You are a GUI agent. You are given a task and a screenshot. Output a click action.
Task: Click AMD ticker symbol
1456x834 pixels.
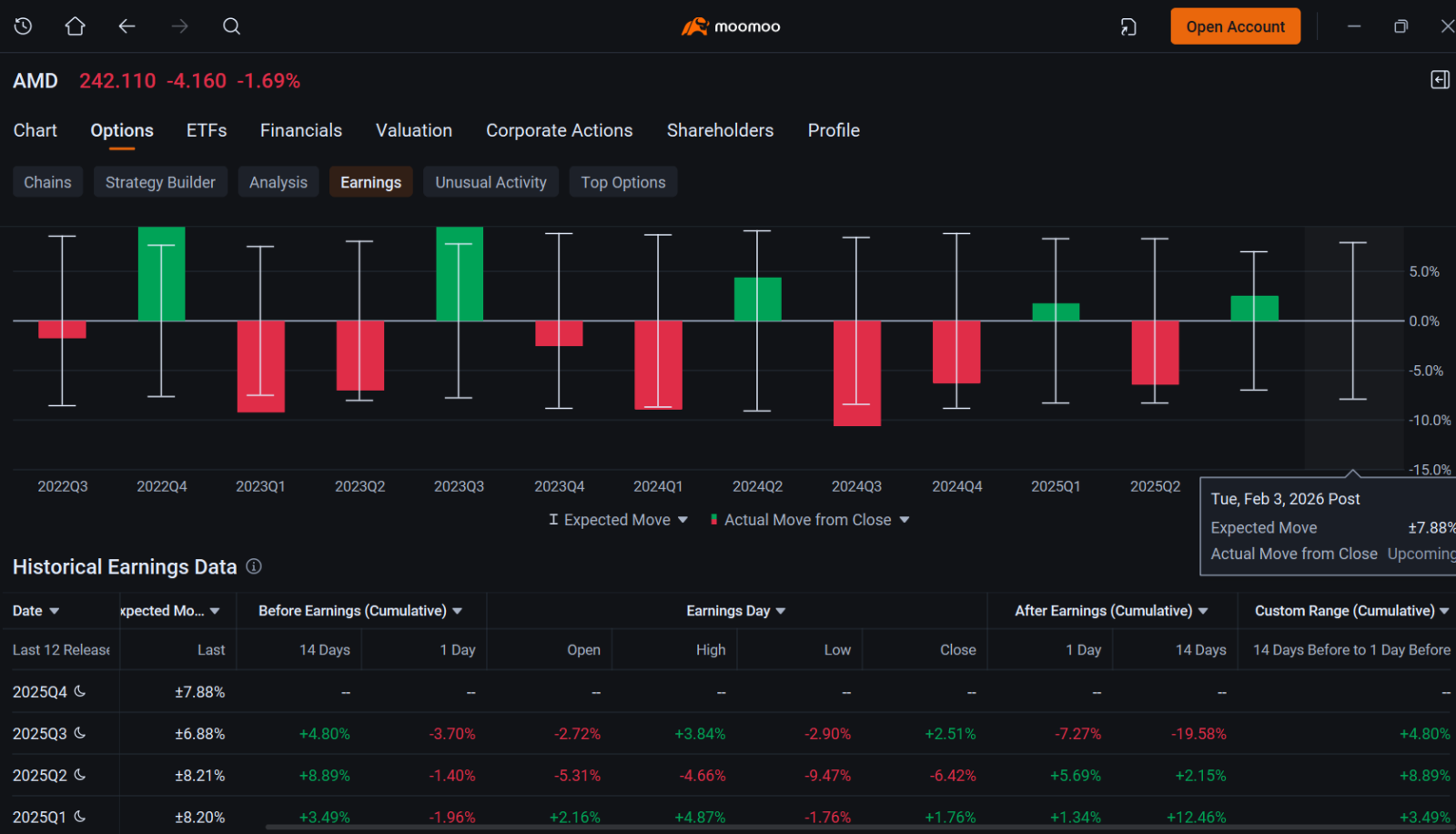35,81
